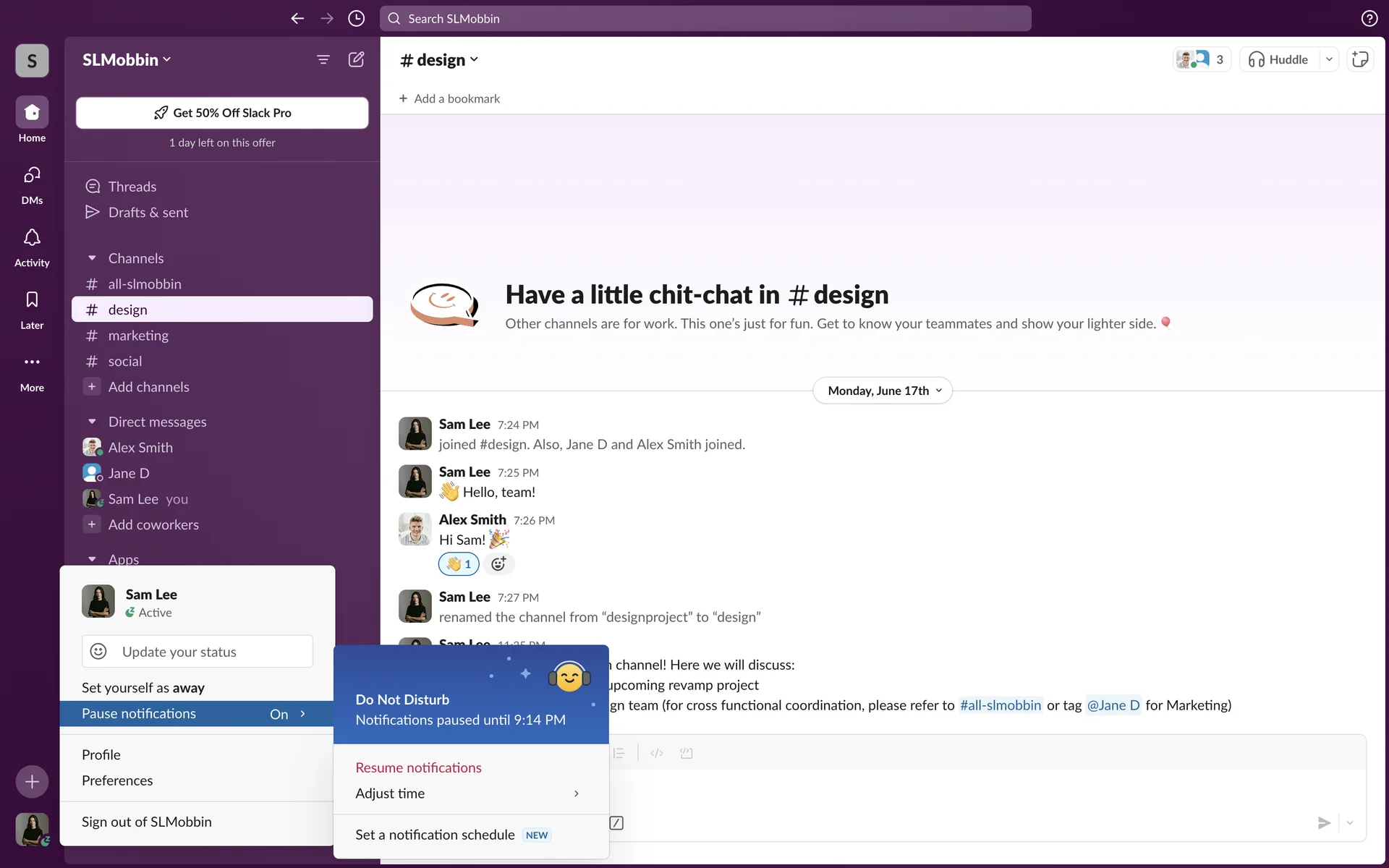Resume notifications

click(418, 767)
